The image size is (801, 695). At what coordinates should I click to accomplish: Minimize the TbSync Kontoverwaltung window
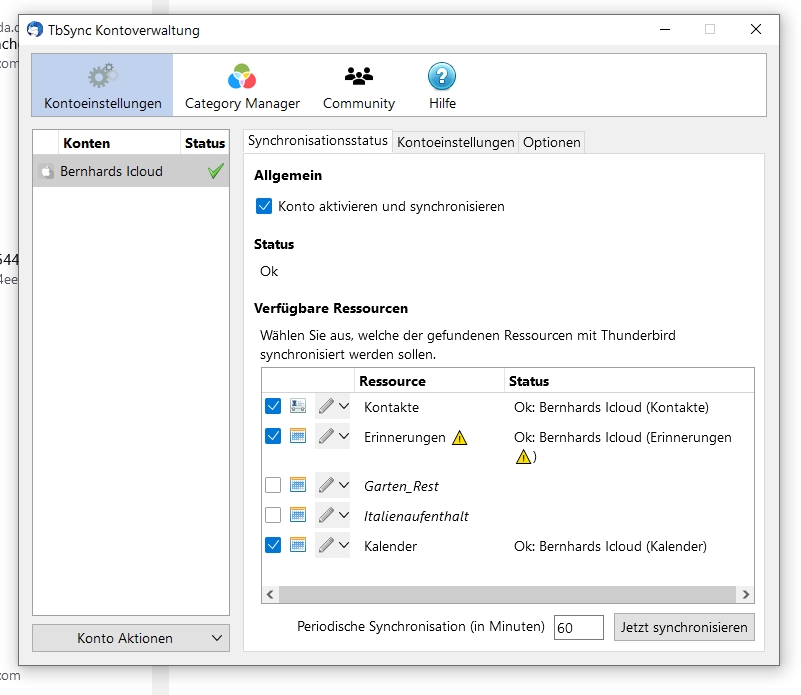click(x=665, y=30)
